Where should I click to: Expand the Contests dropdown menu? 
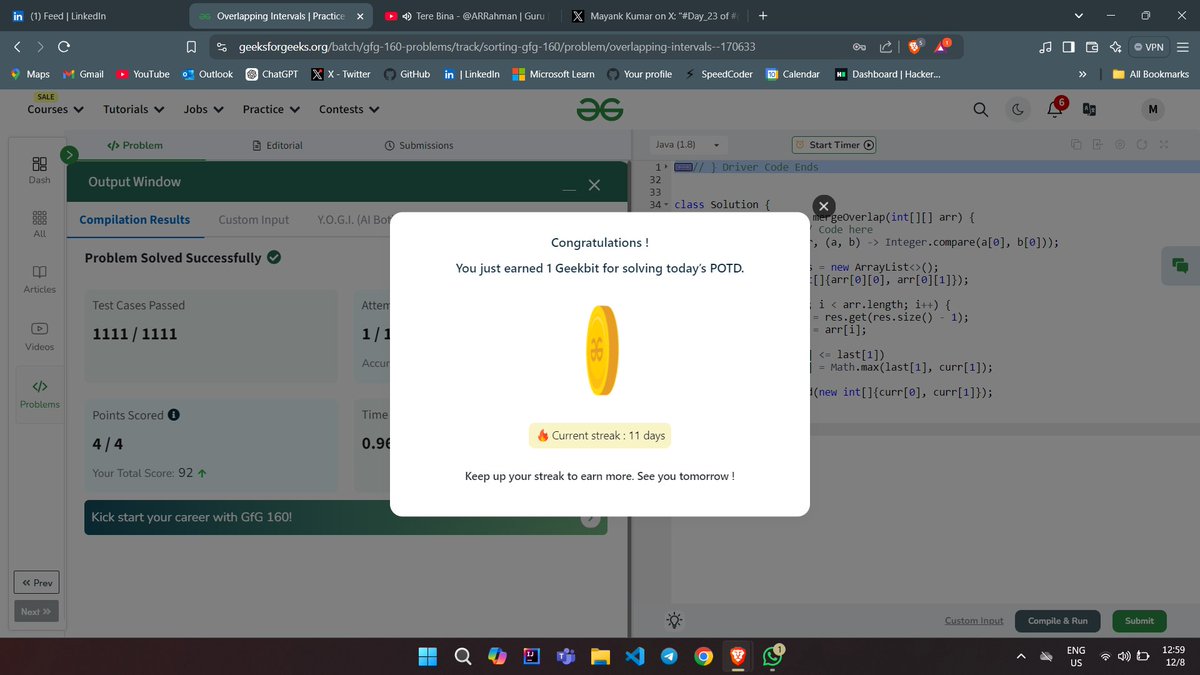[349, 109]
